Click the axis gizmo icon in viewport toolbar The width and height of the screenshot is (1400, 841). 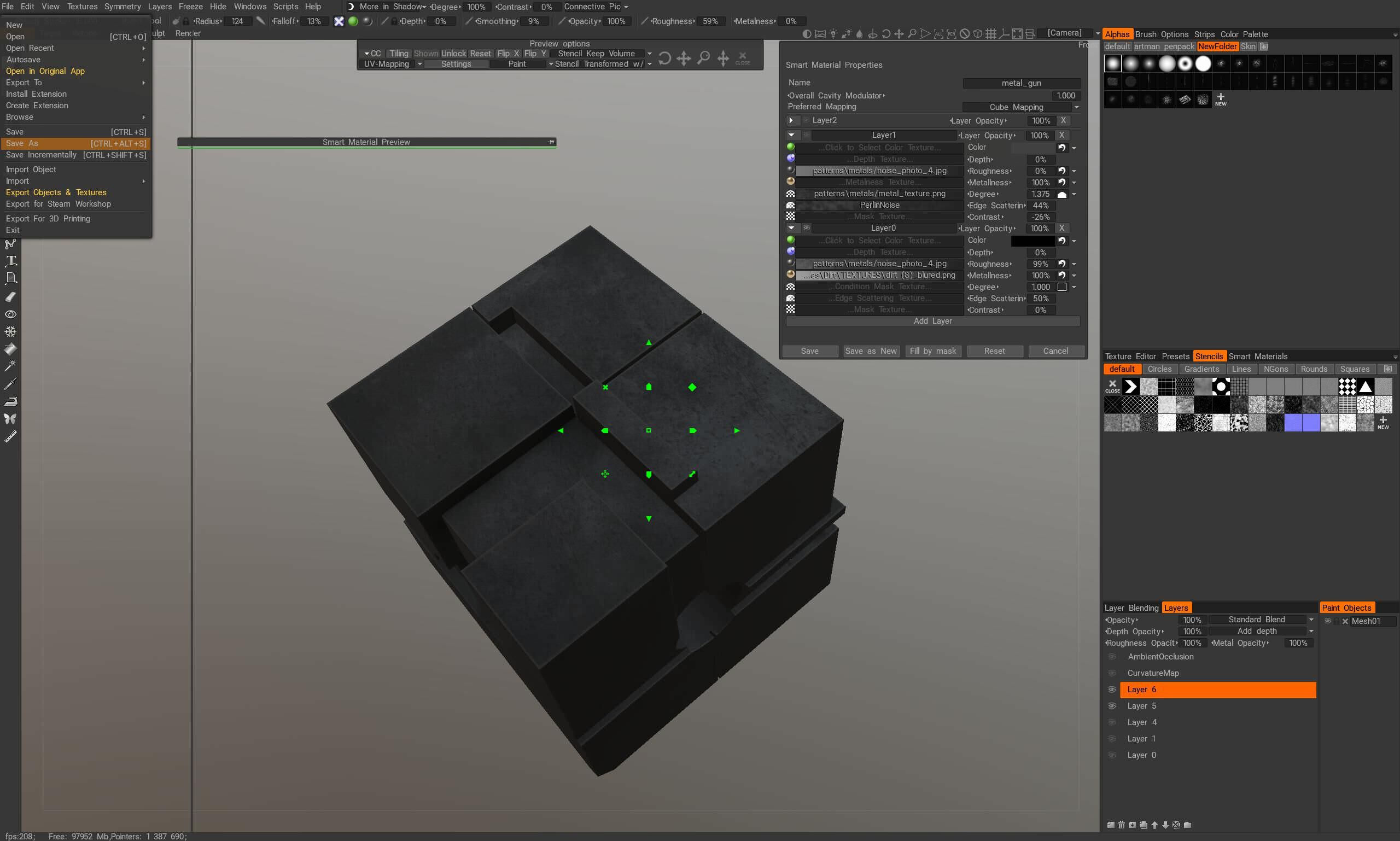pyautogui.click(x=1004, y=34)
